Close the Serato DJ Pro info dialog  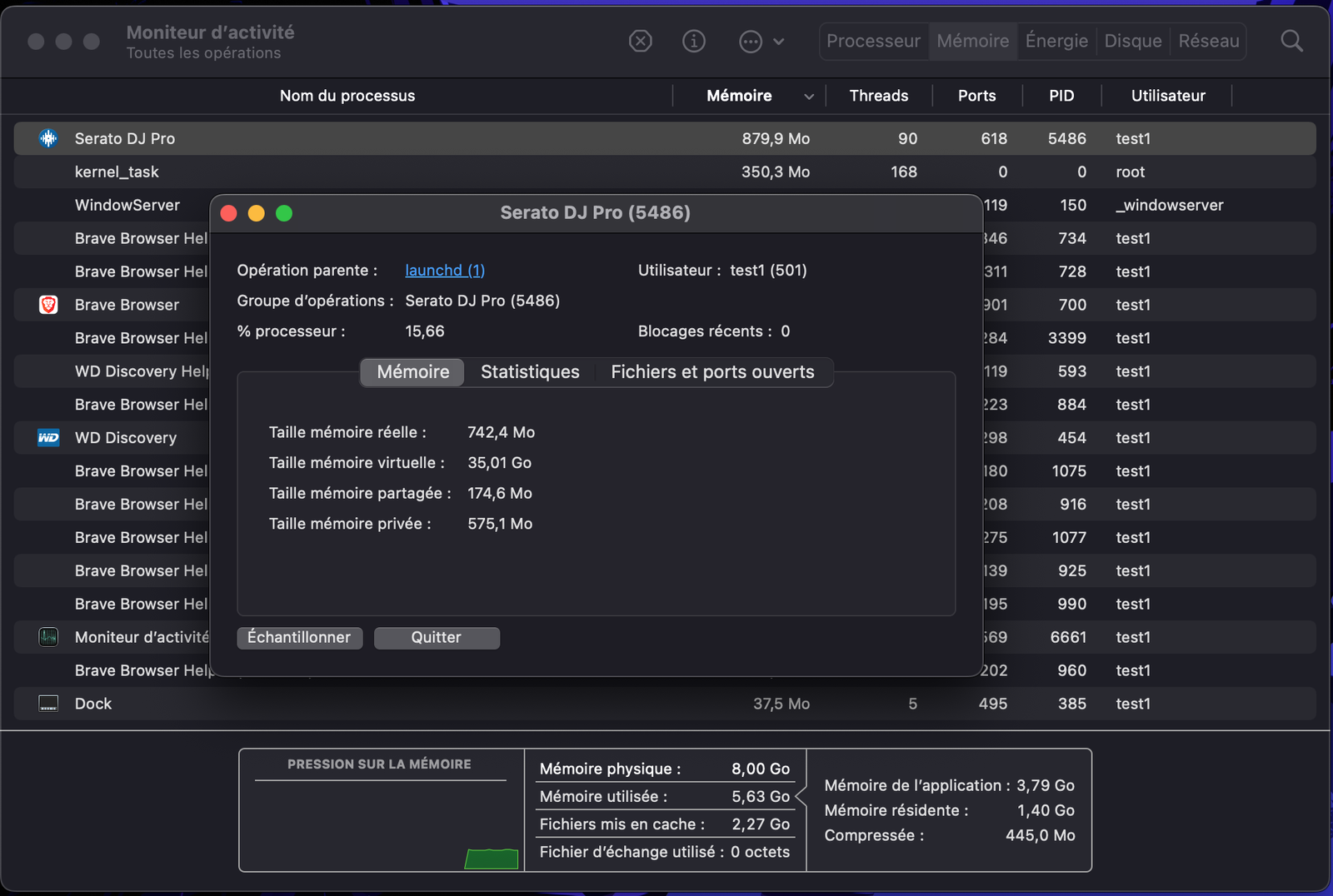(229, 213)
